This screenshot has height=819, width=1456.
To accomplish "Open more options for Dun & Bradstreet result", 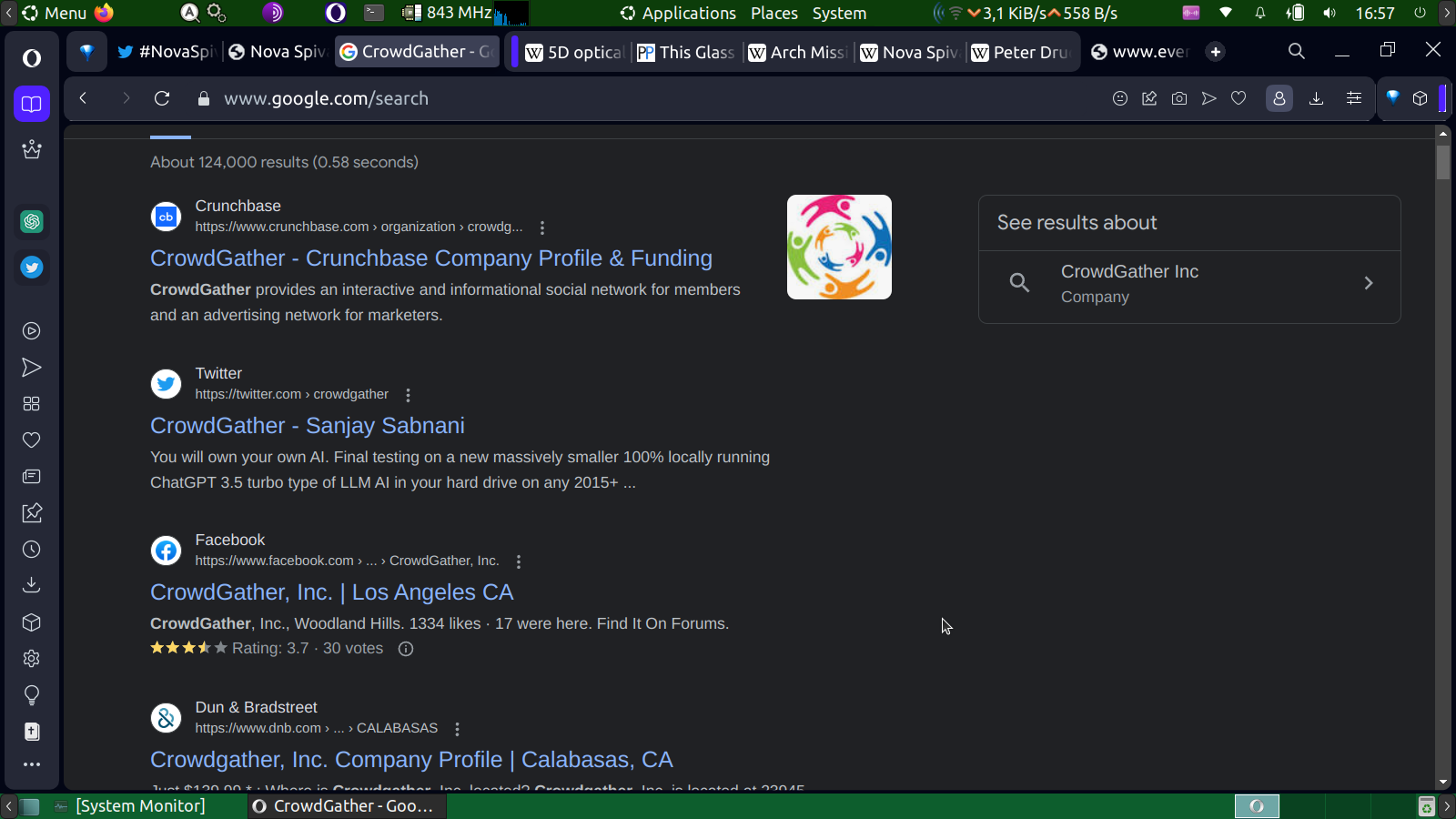I will tap(457, 729).
